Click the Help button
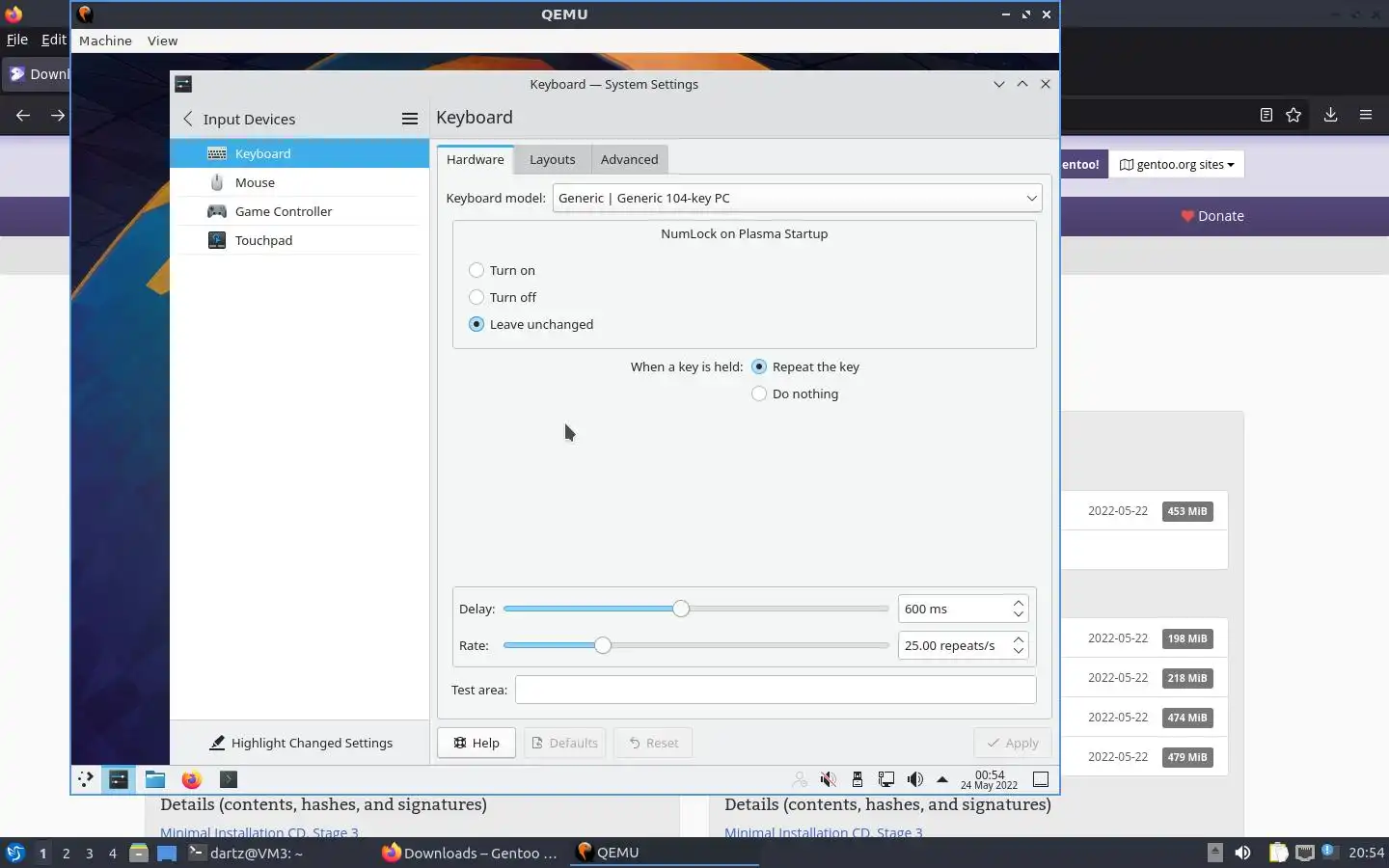The image size is (1389, 868). coord(477,743)
